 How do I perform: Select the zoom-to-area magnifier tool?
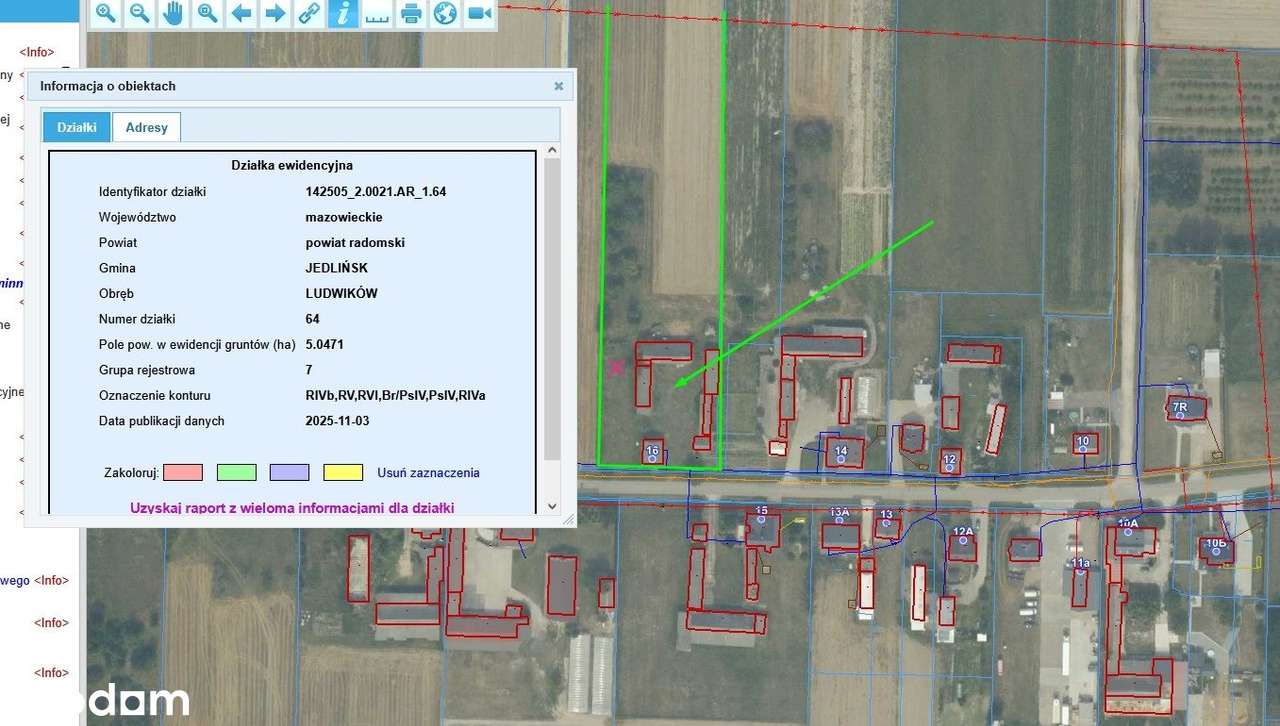(206, 14)
